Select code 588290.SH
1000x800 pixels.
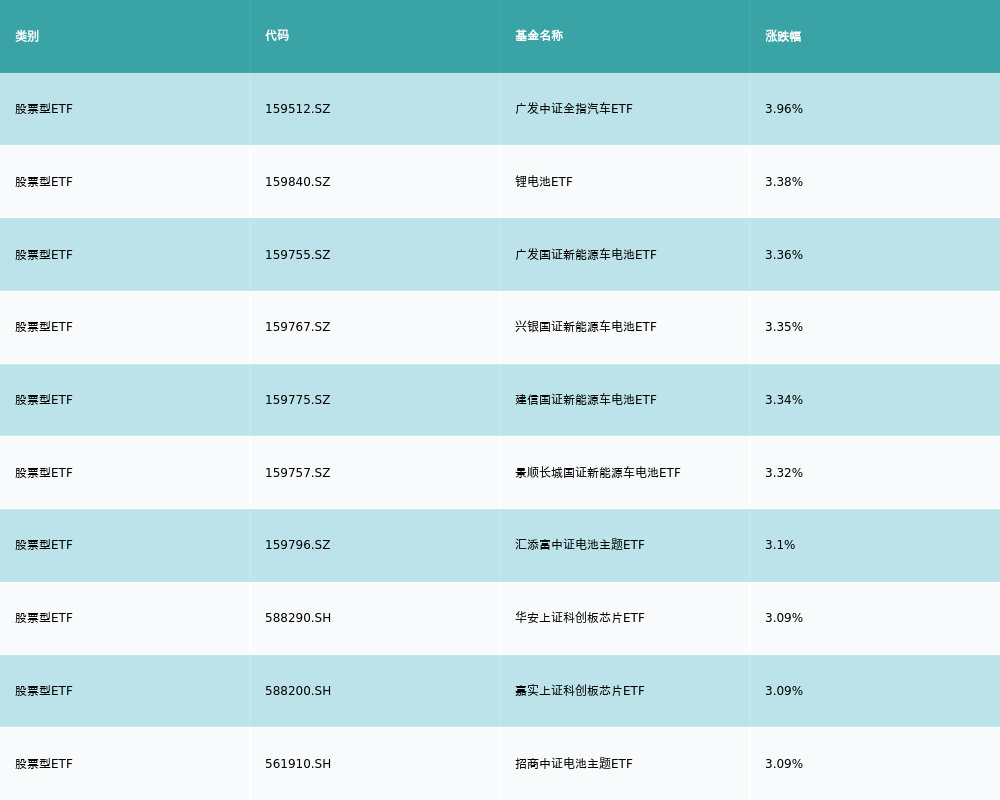click(x=298, y=618)
